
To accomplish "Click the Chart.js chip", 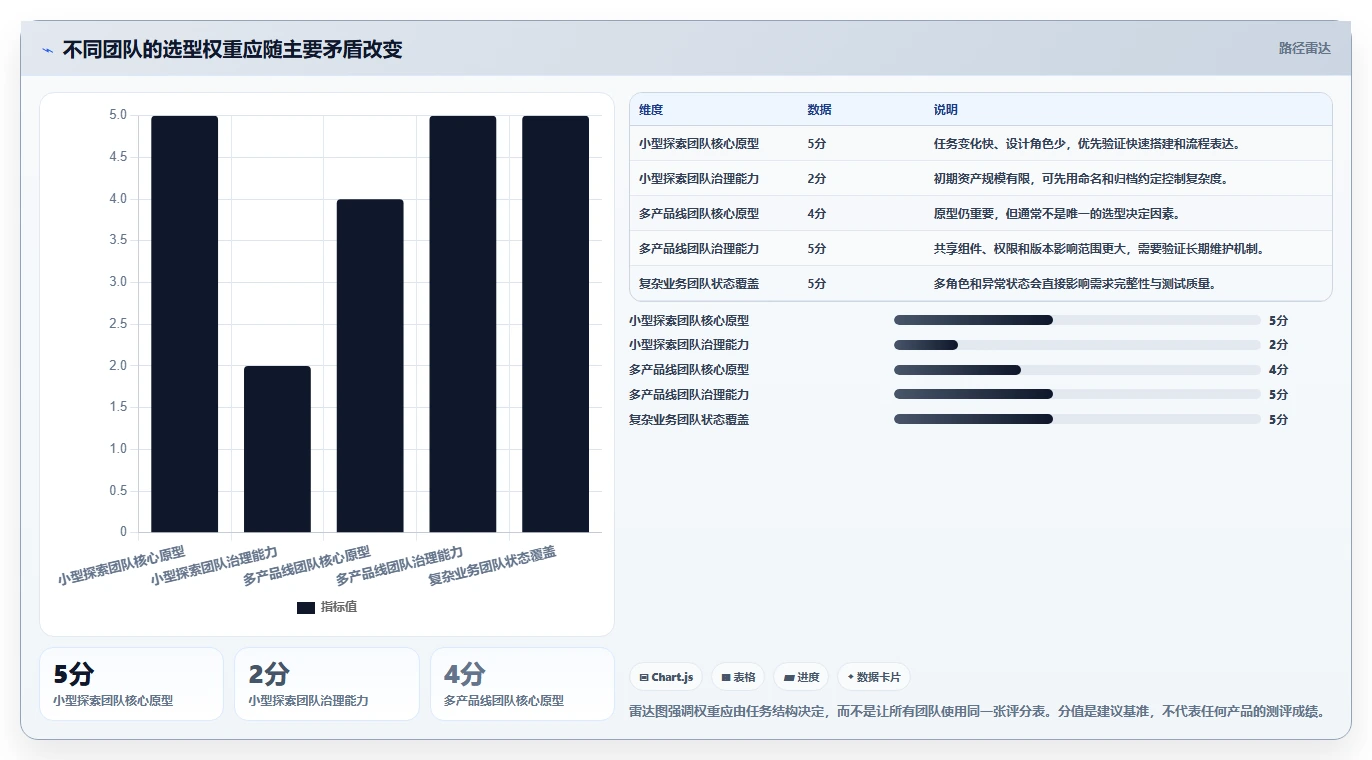I will (666, 677).
